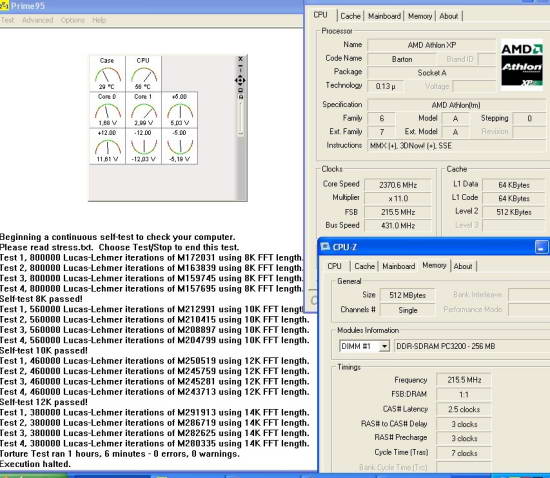The height and width of the screenshot is (478, 550).
Task: Click the Code Name field Barton
Action: click(x=402, y=59)
